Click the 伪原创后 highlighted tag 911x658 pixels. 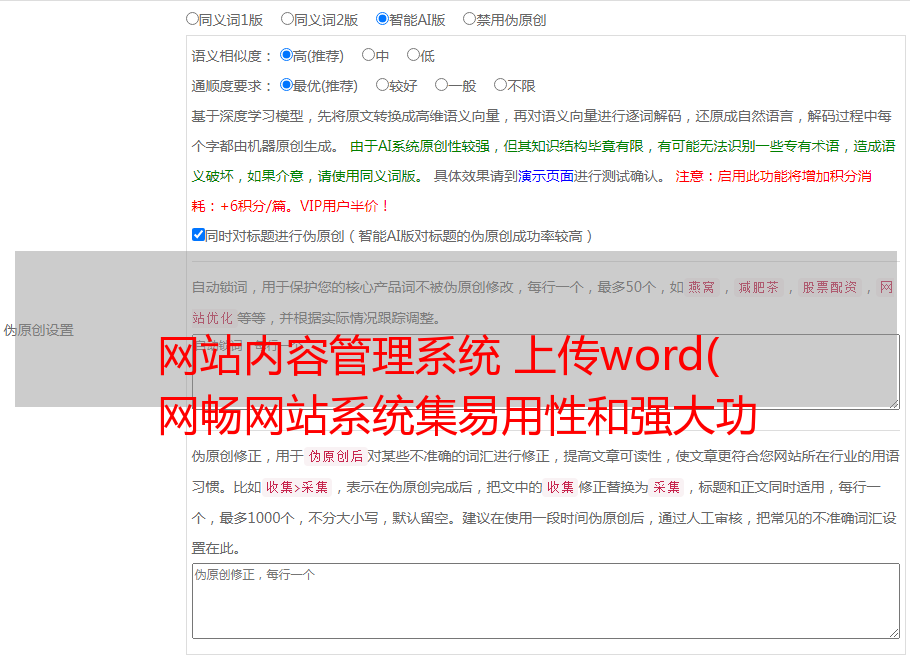(x=336, y=456)
